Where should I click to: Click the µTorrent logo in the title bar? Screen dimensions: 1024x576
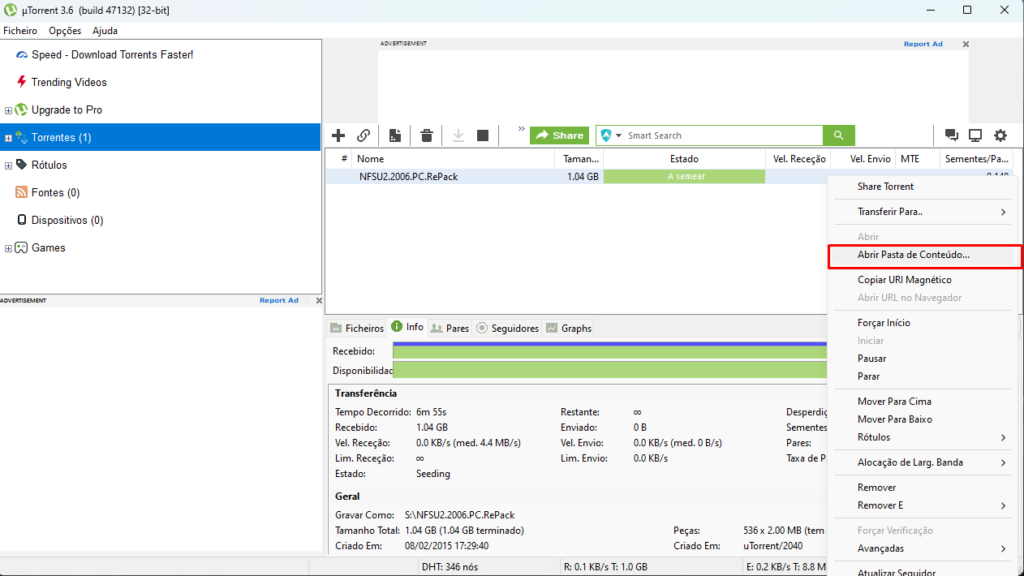(x=10, y=10)
